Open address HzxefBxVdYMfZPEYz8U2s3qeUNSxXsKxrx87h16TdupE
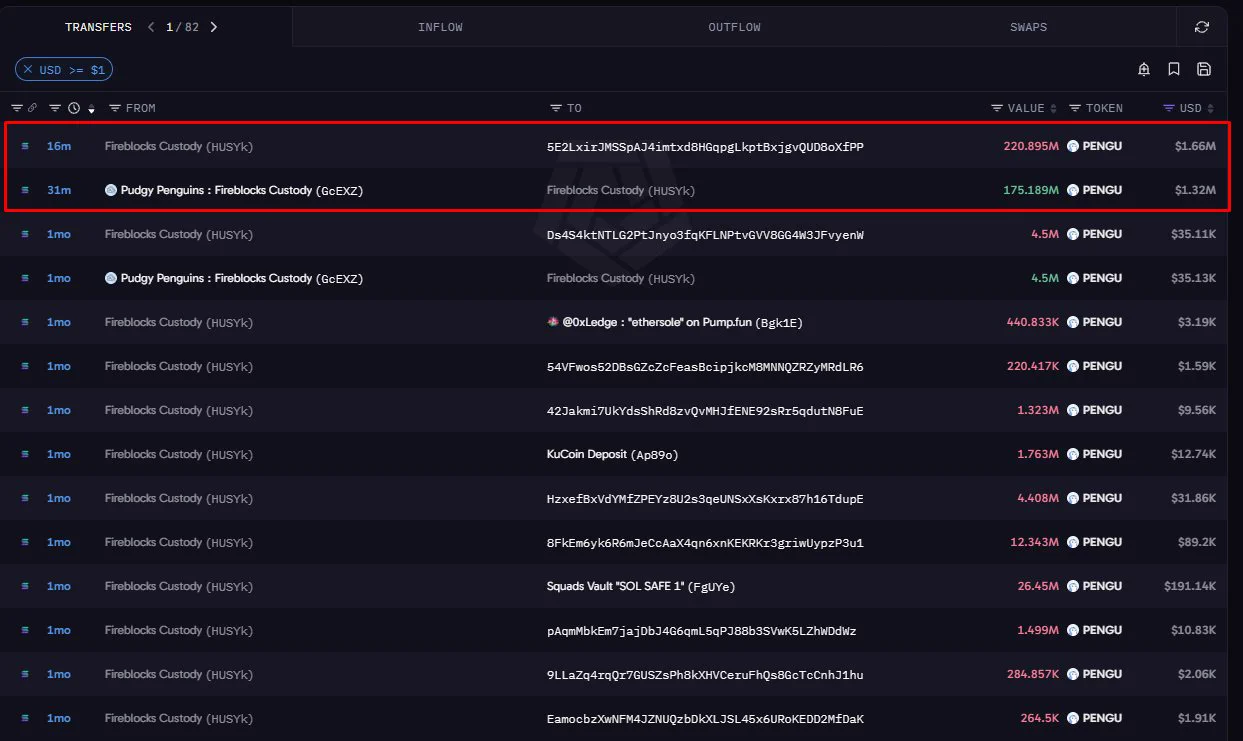Image resolution: width=1243 pixels, height=741 pixels. [x=705, y=498]
